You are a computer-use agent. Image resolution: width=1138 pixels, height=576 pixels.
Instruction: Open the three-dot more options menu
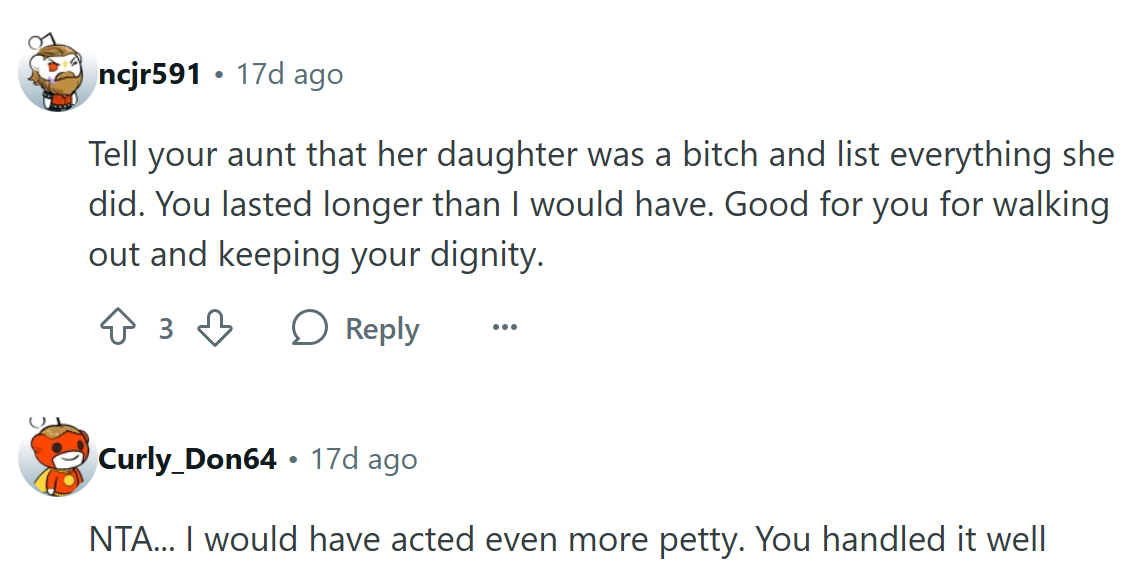click(x=505, y=328)
